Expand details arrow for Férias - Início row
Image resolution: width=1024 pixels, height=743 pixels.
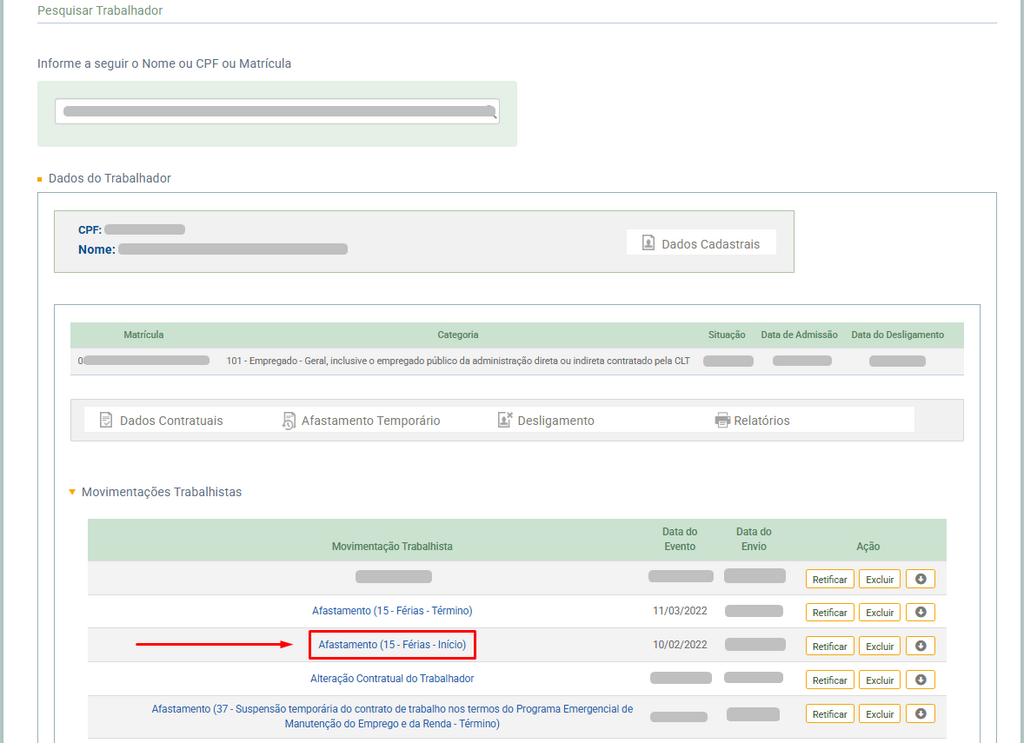click(x=920, y=646)
